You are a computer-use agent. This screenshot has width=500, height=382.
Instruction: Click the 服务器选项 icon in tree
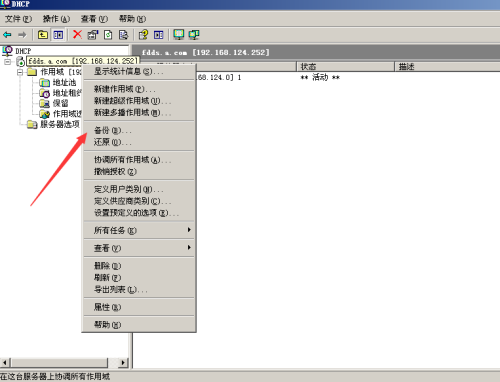pos(32,124)
